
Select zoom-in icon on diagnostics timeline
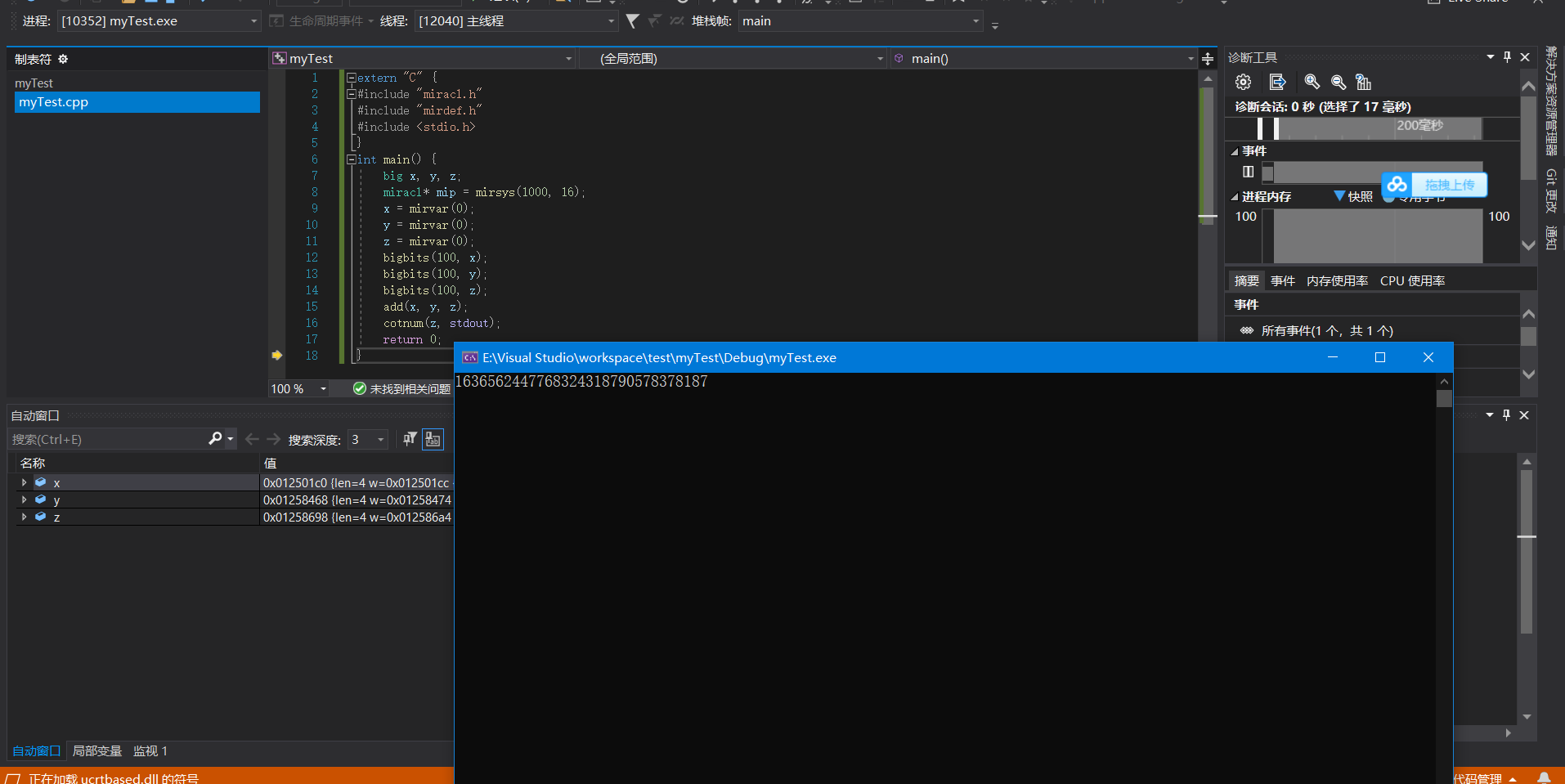1312,82
